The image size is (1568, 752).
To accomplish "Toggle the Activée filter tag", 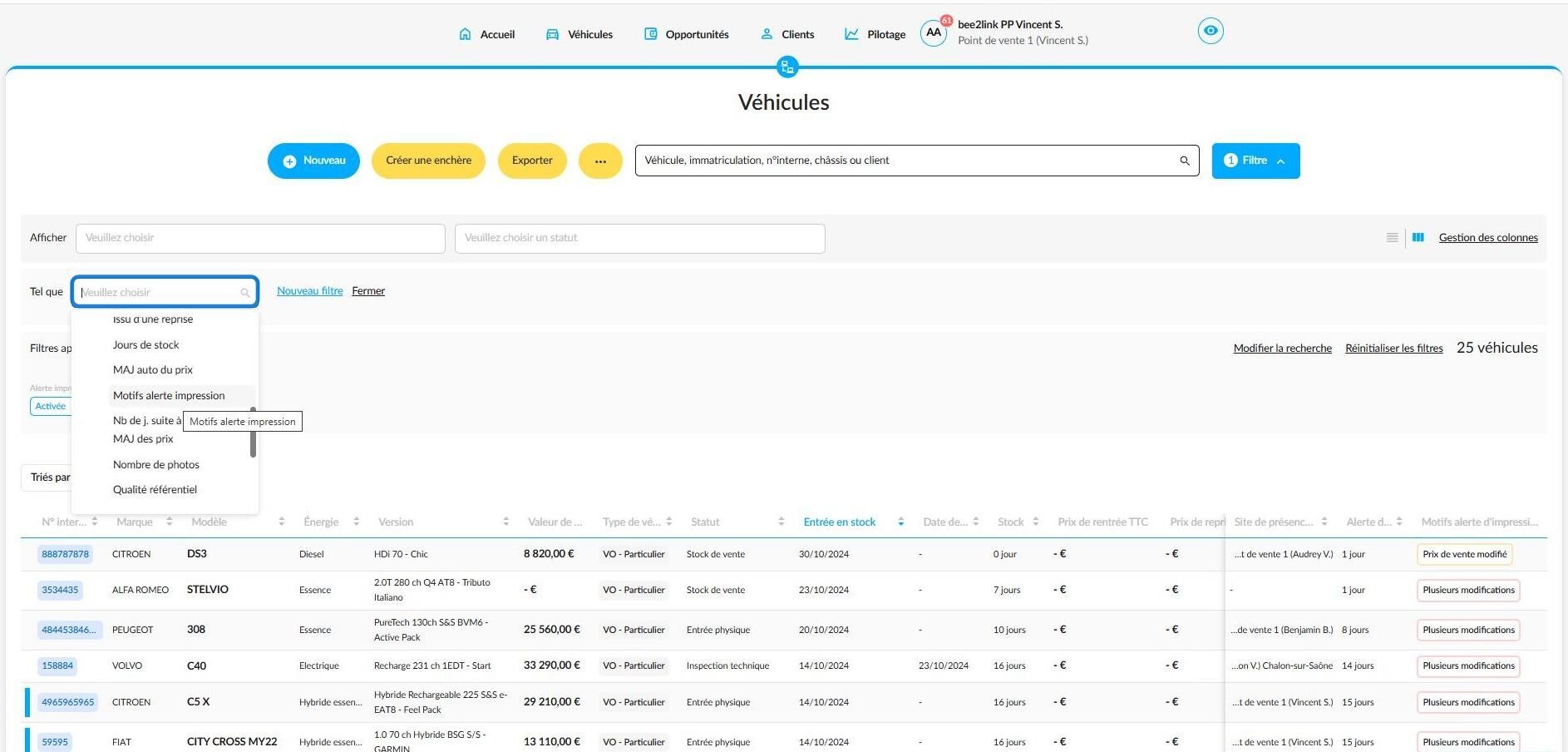I will click(x=51, y=406).
